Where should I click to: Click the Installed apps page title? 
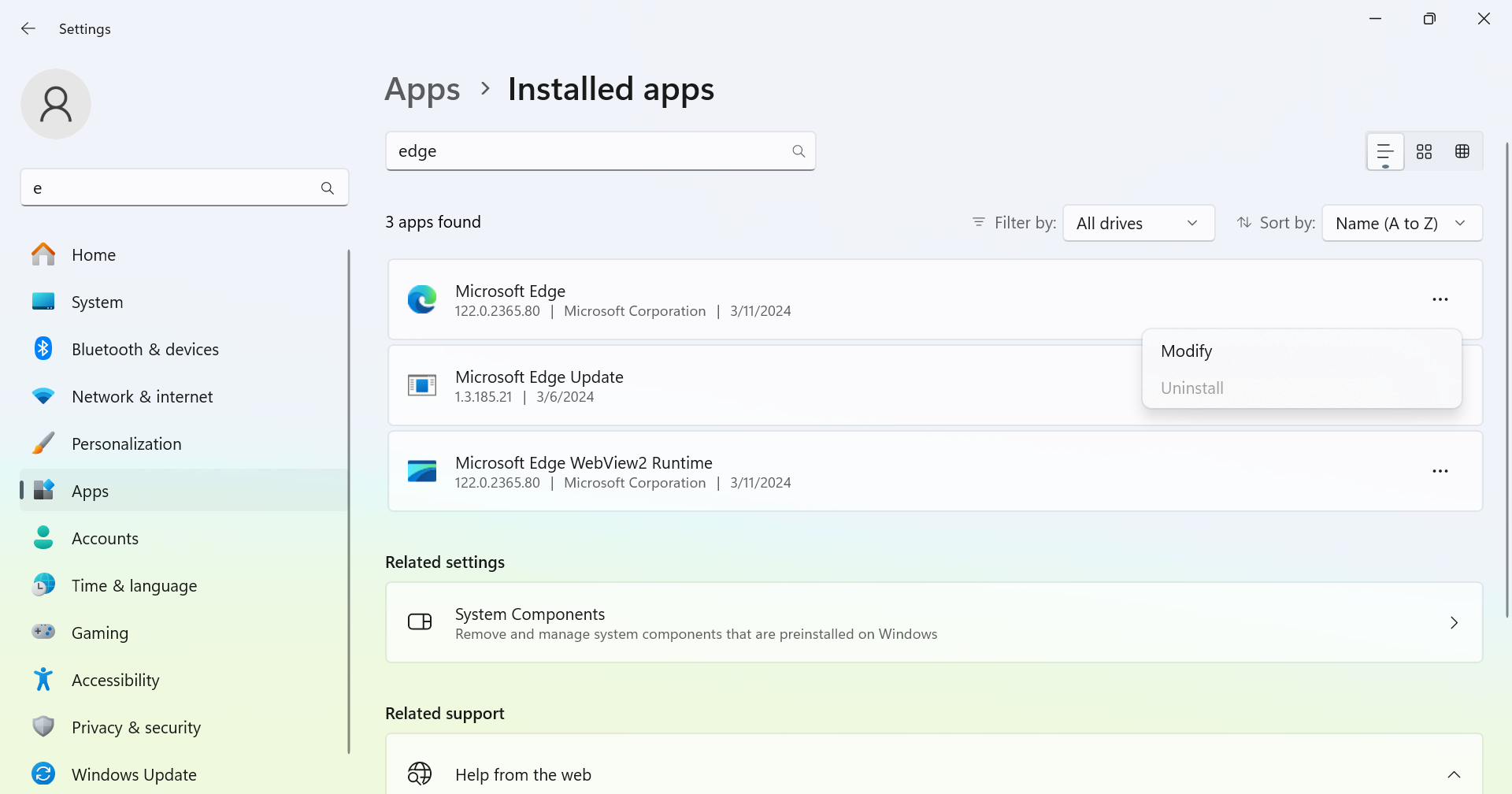point(610,90)
